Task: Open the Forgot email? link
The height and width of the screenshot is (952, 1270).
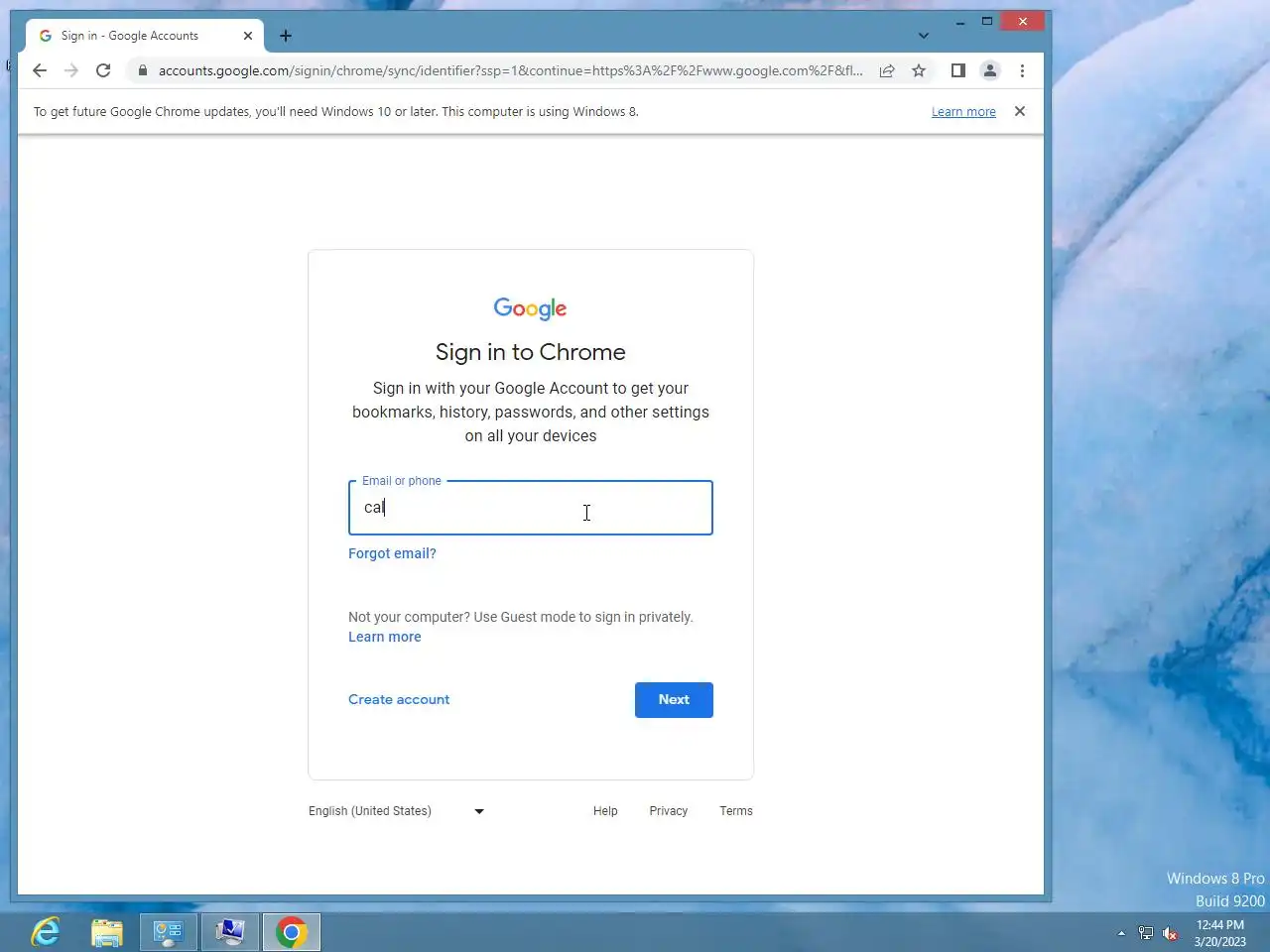Action: [392, 553]
